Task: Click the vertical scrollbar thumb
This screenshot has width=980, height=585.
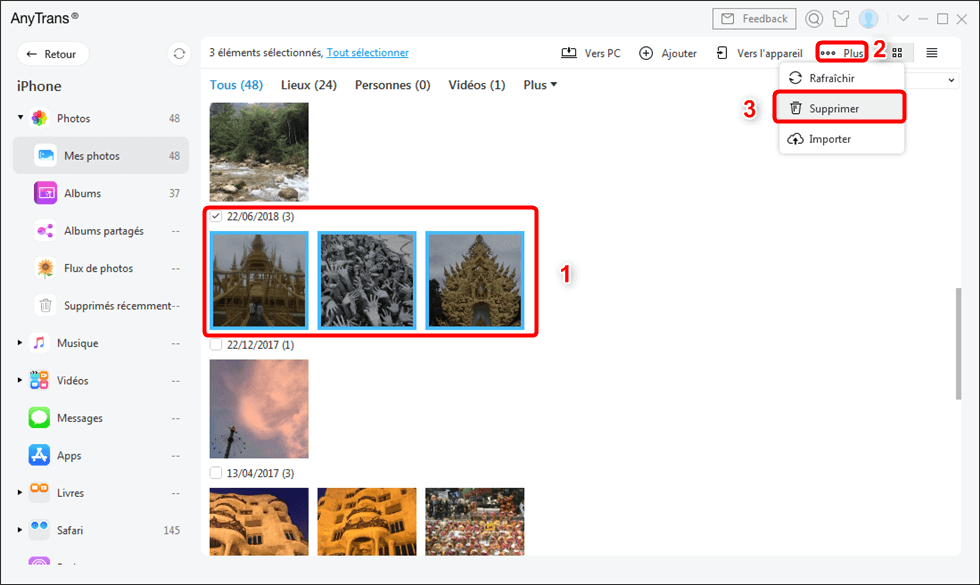Action: (958, 343)
